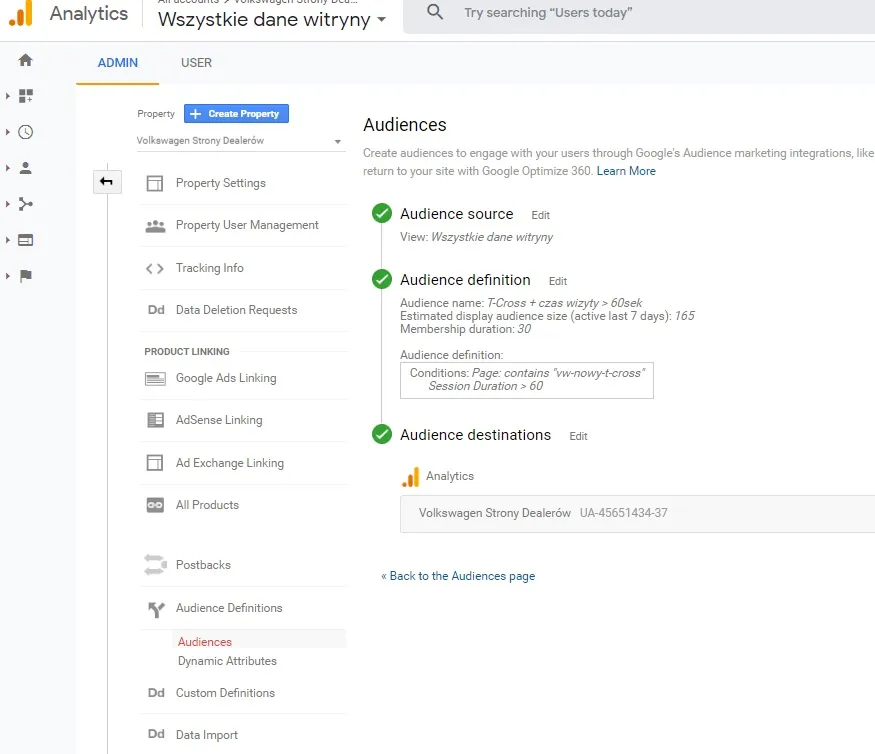Screen dimensions: 875x754
Task: Click the Tracking Info code brackets icon
Action: [155, 268]
